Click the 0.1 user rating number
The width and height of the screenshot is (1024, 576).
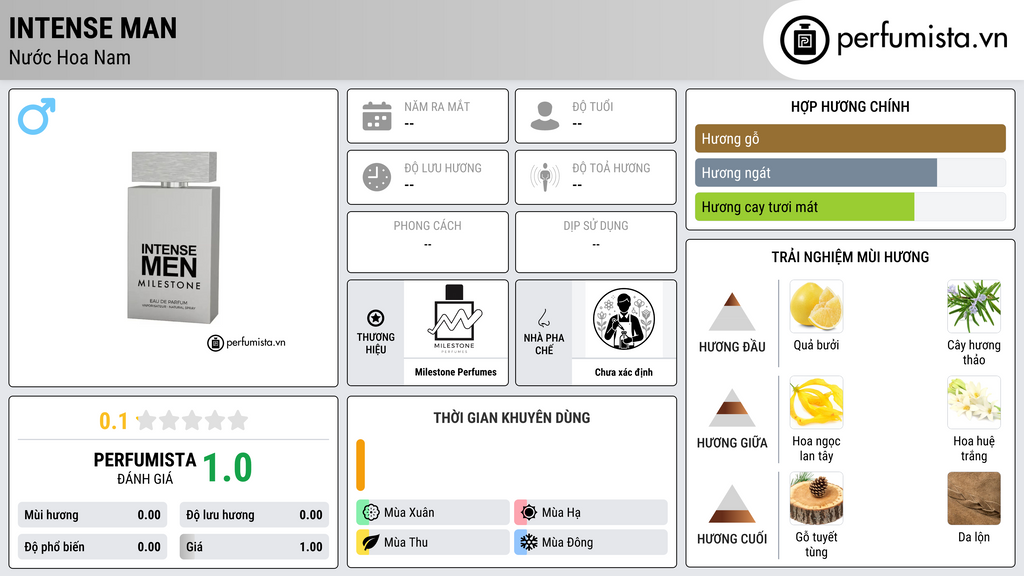click(114, 421)
